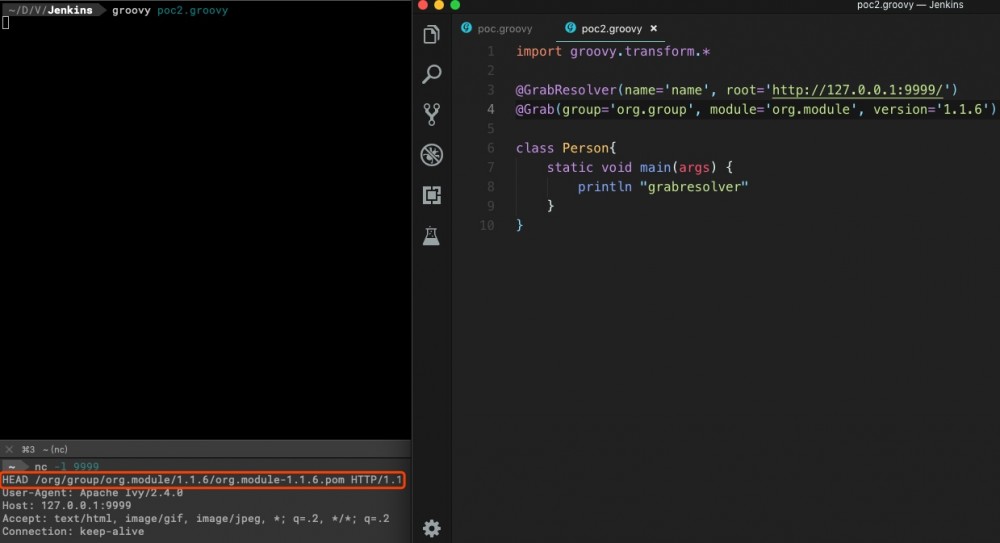Click the green maximize window button

pos(455,4)
